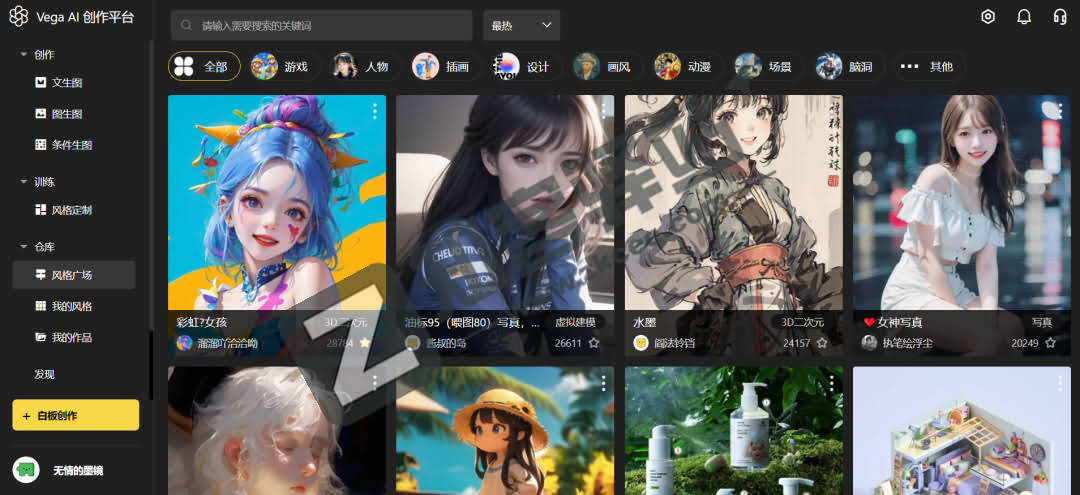This screenshot has height=495, width=1080.
Task: Select 风格广场 in the sidebar
Action: click(x=74, y=275)
